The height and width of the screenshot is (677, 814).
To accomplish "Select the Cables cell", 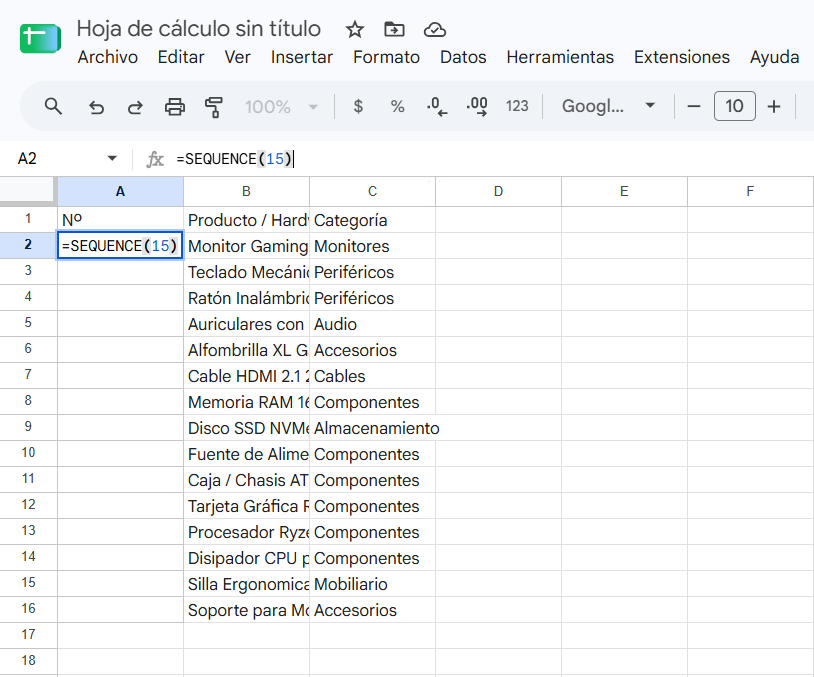I will 372,376.
